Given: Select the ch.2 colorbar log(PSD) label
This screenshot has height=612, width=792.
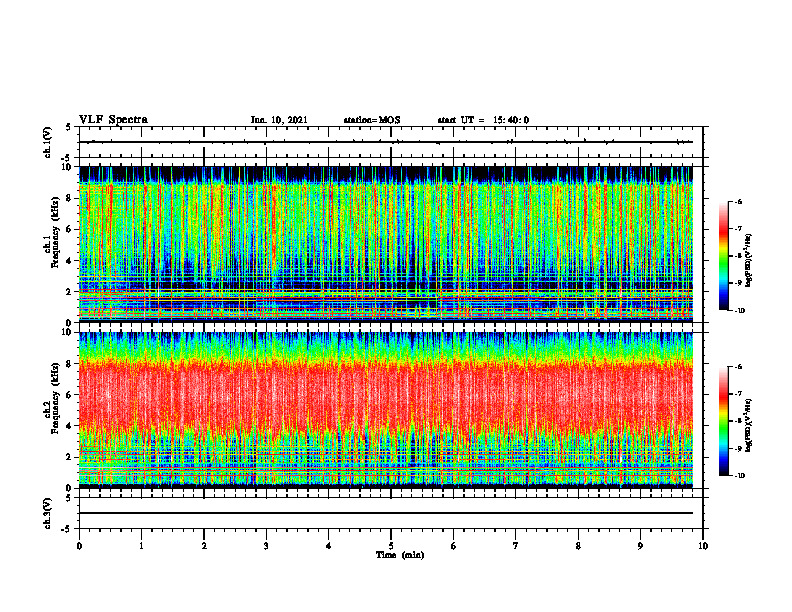Looking at the screenshot, I should pos(748,424).
